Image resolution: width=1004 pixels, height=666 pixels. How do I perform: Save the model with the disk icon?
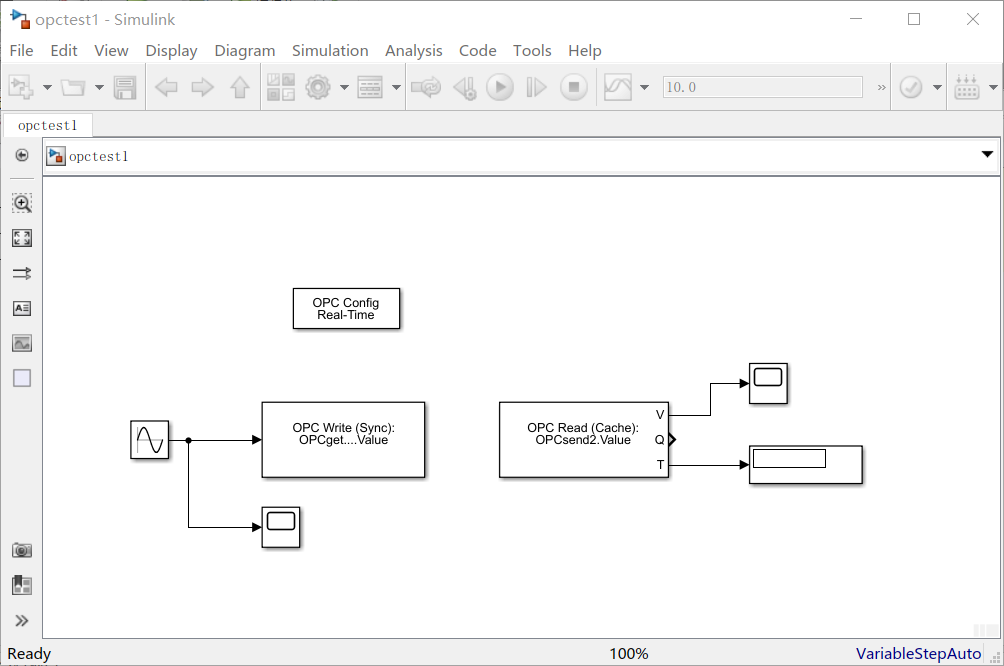125,87
